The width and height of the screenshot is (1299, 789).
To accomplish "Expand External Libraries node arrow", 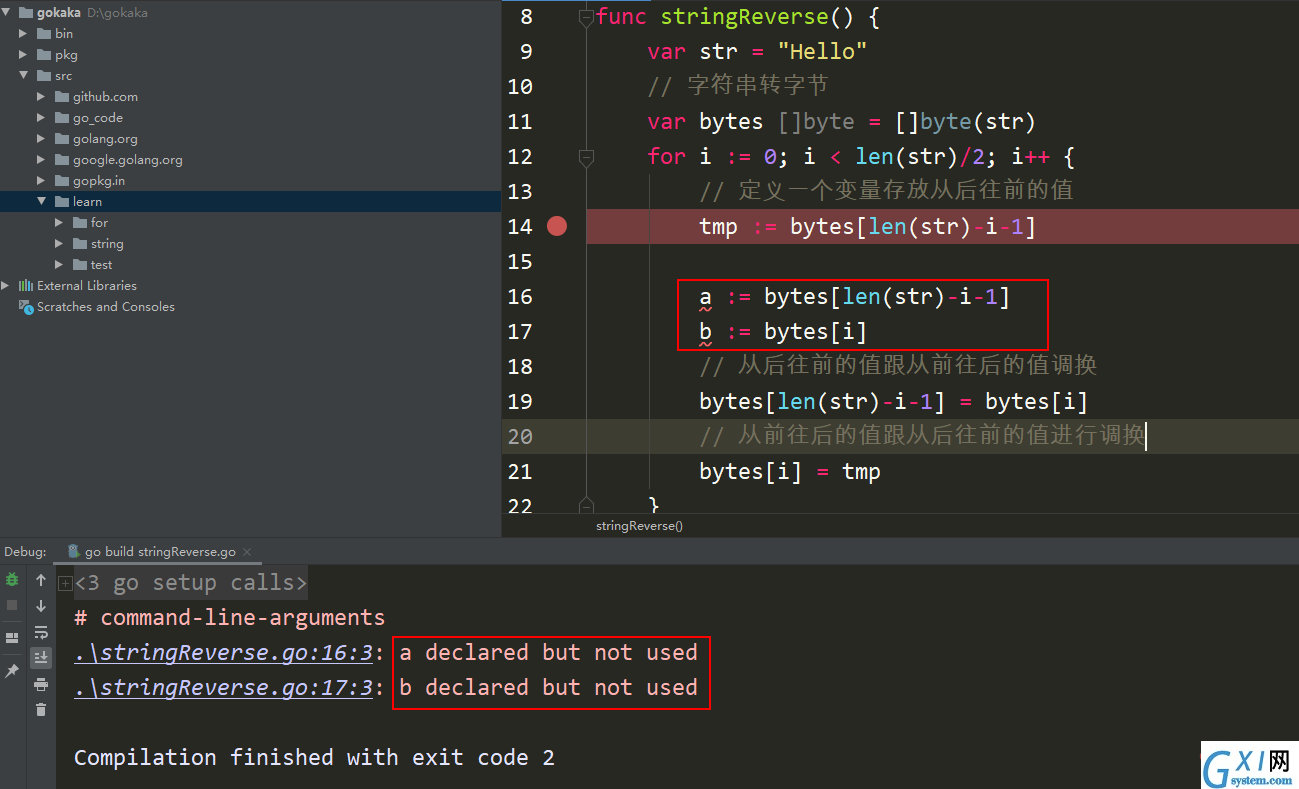I will [x=6, y=286].
